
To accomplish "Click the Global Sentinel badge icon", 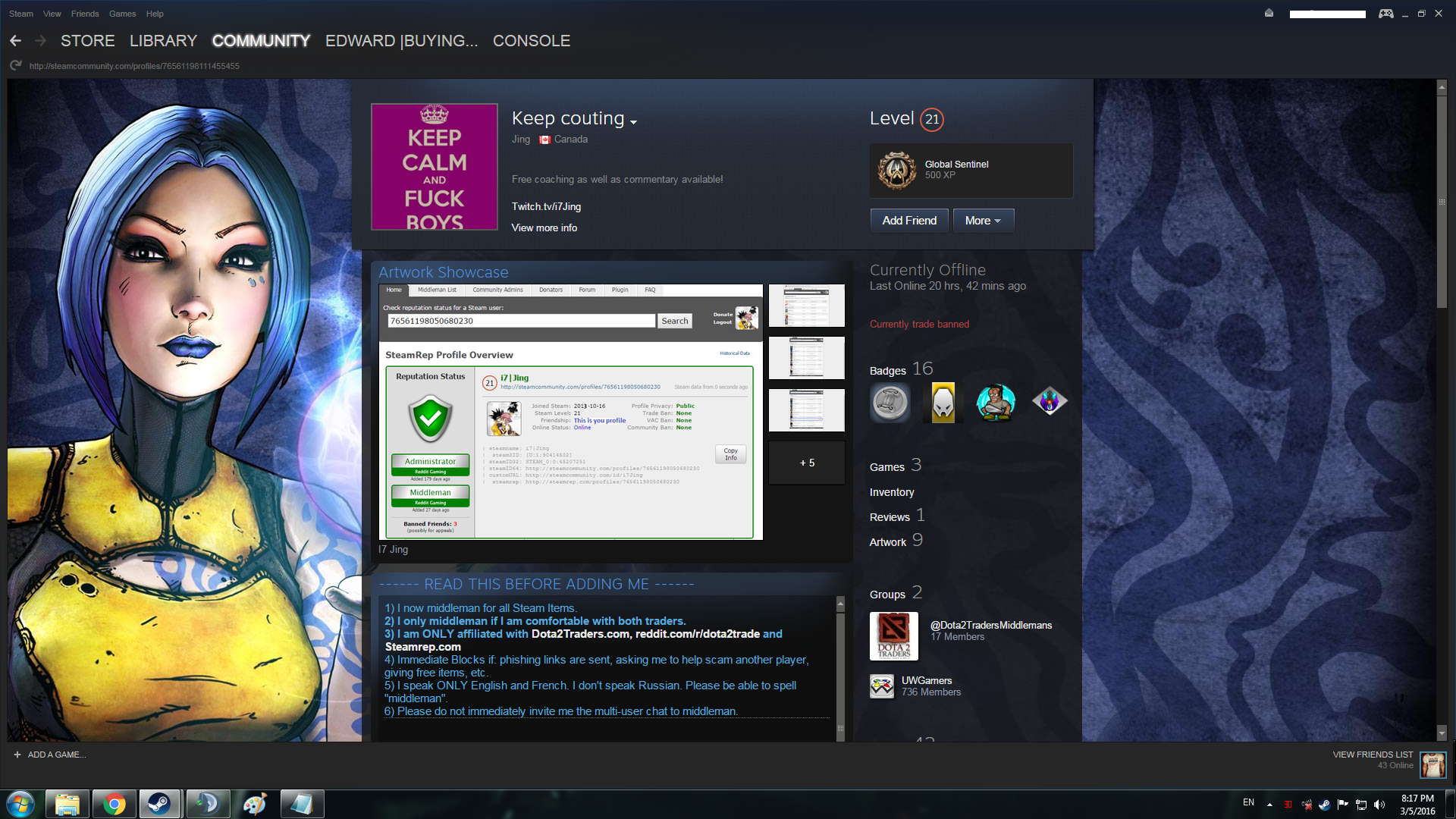I will coord(896,170).
